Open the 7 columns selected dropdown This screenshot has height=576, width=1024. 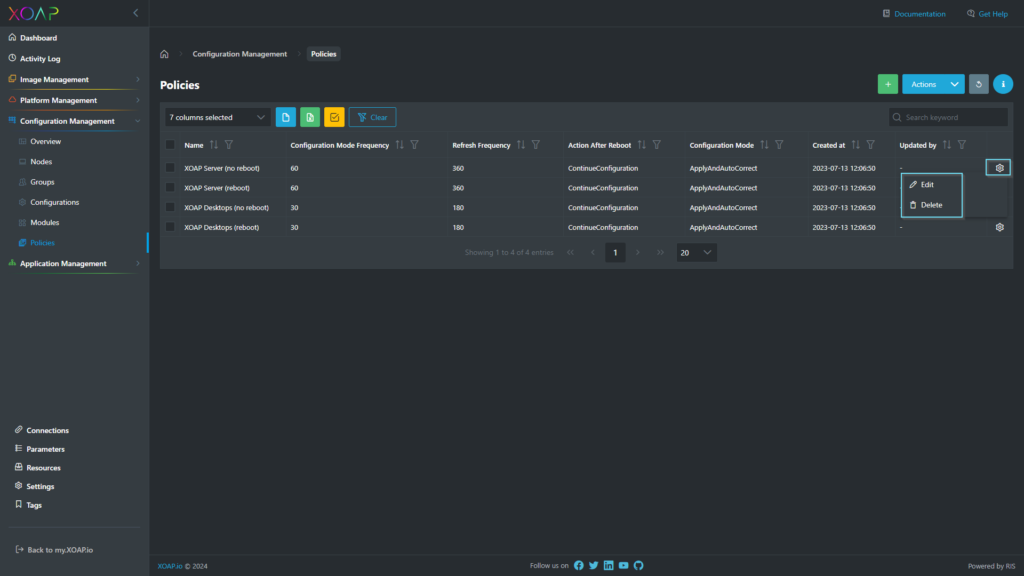pos(217,118)
